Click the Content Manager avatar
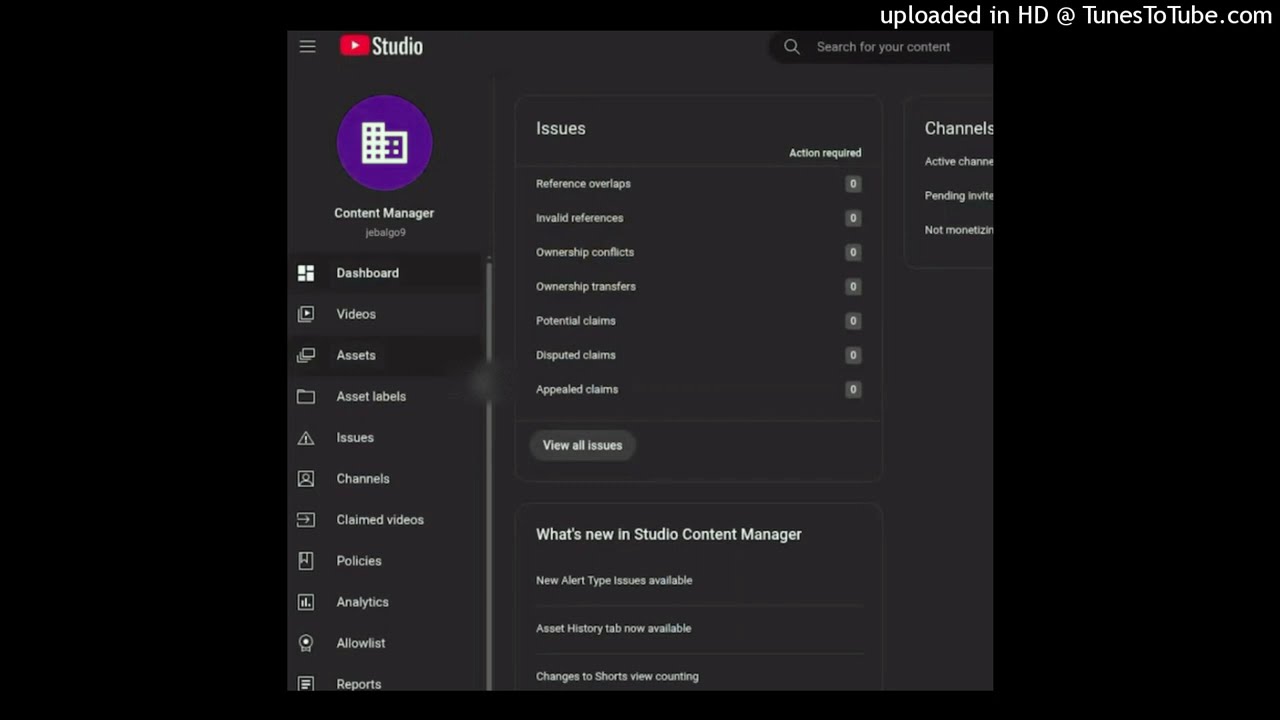 tap(385, 143)
